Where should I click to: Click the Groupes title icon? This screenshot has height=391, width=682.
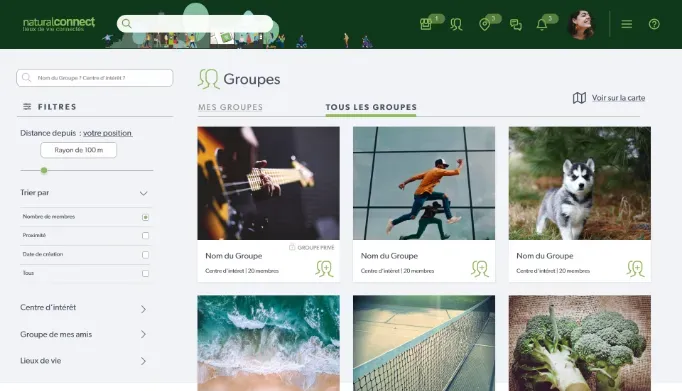click(209, 79)
